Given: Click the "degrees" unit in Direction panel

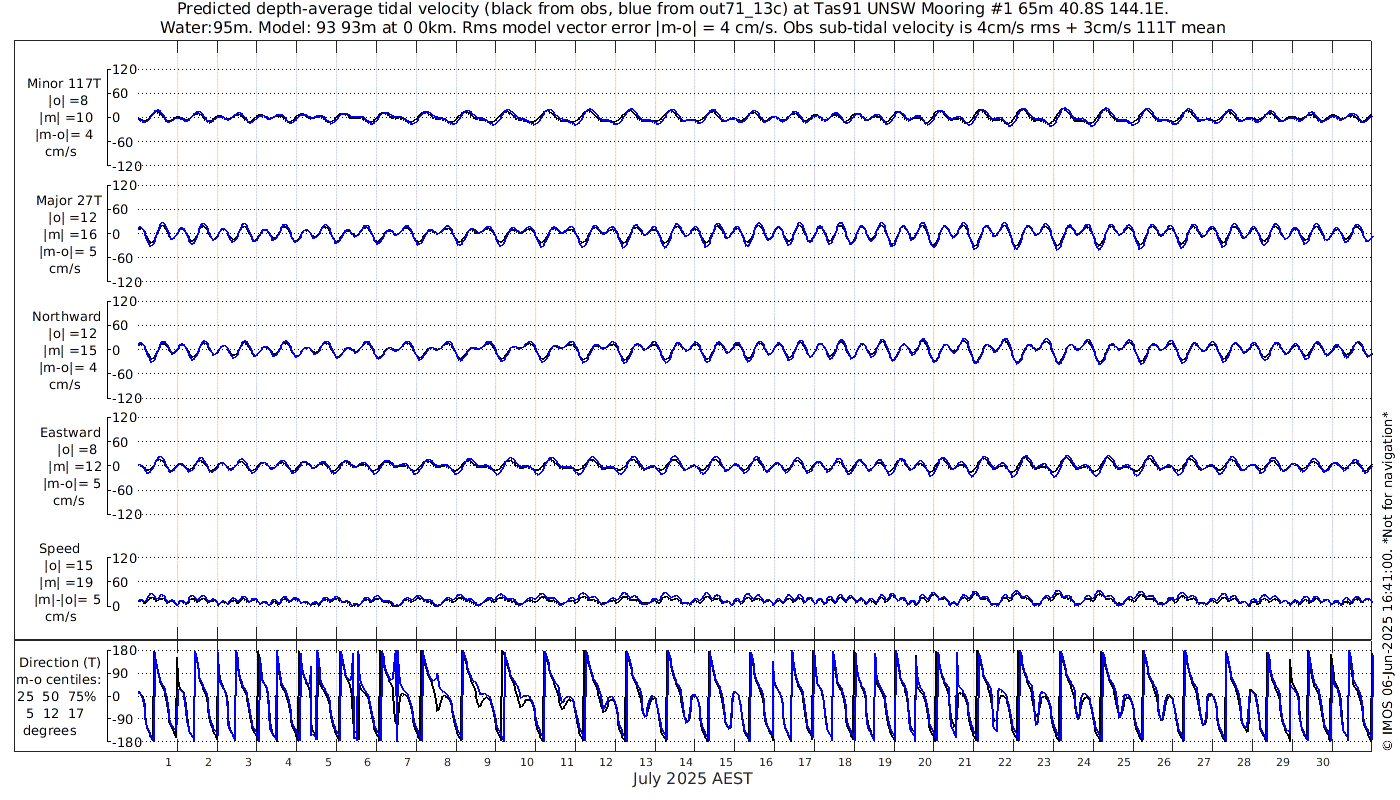Looking at the screenshot, I should click(51, 730).
